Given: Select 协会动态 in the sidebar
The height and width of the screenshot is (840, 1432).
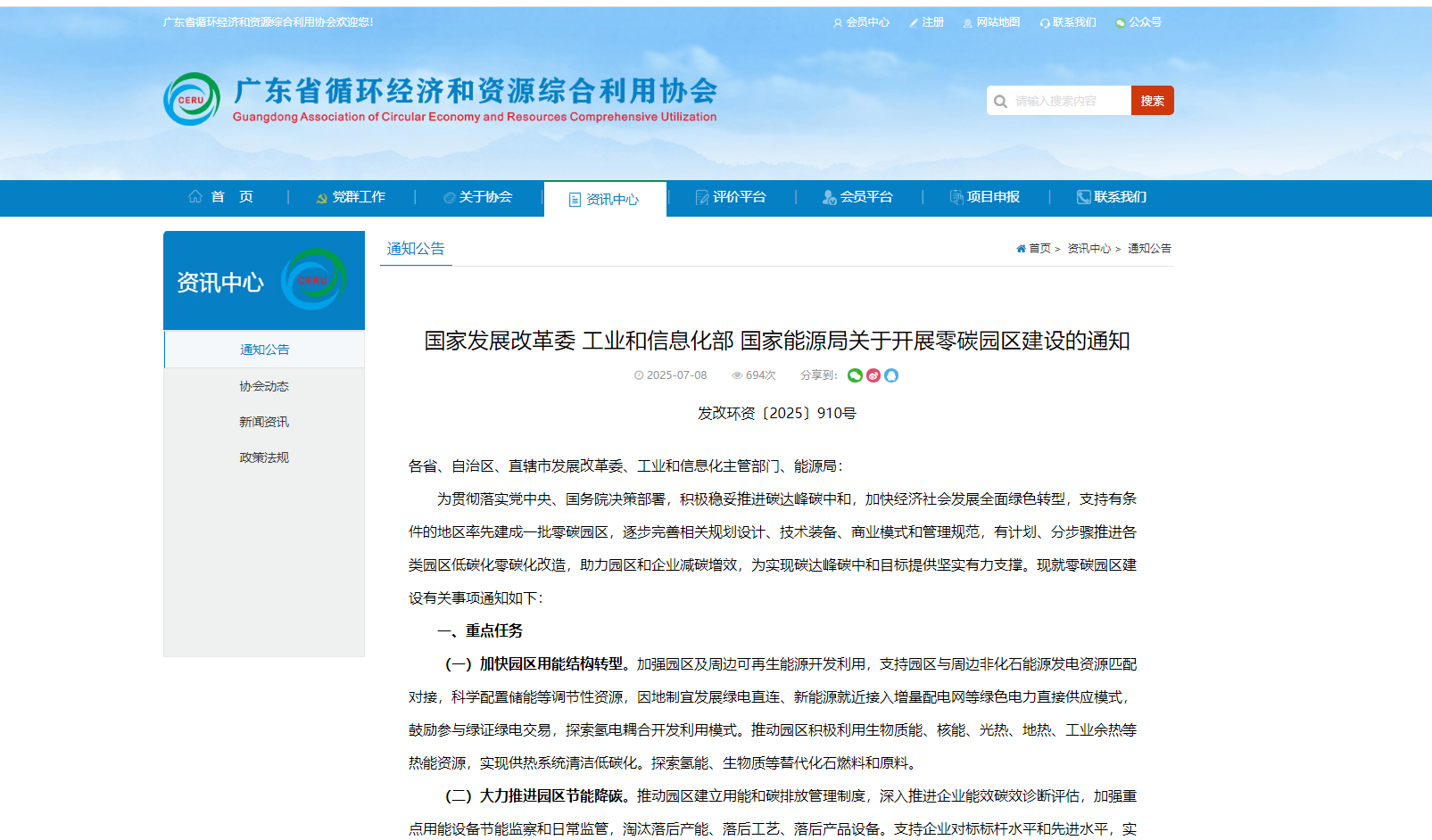Looking at the screenshot, I should [x=264, y=386].
